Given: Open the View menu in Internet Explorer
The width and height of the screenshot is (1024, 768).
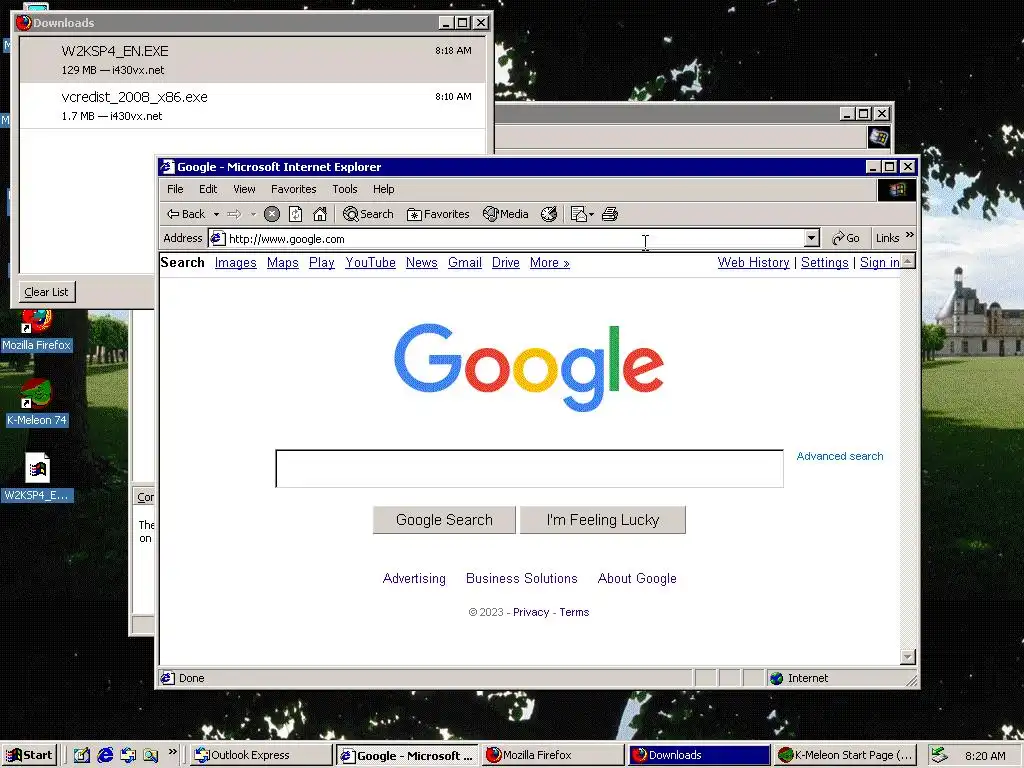Looking at the screenshot, I should coord(244,189).
